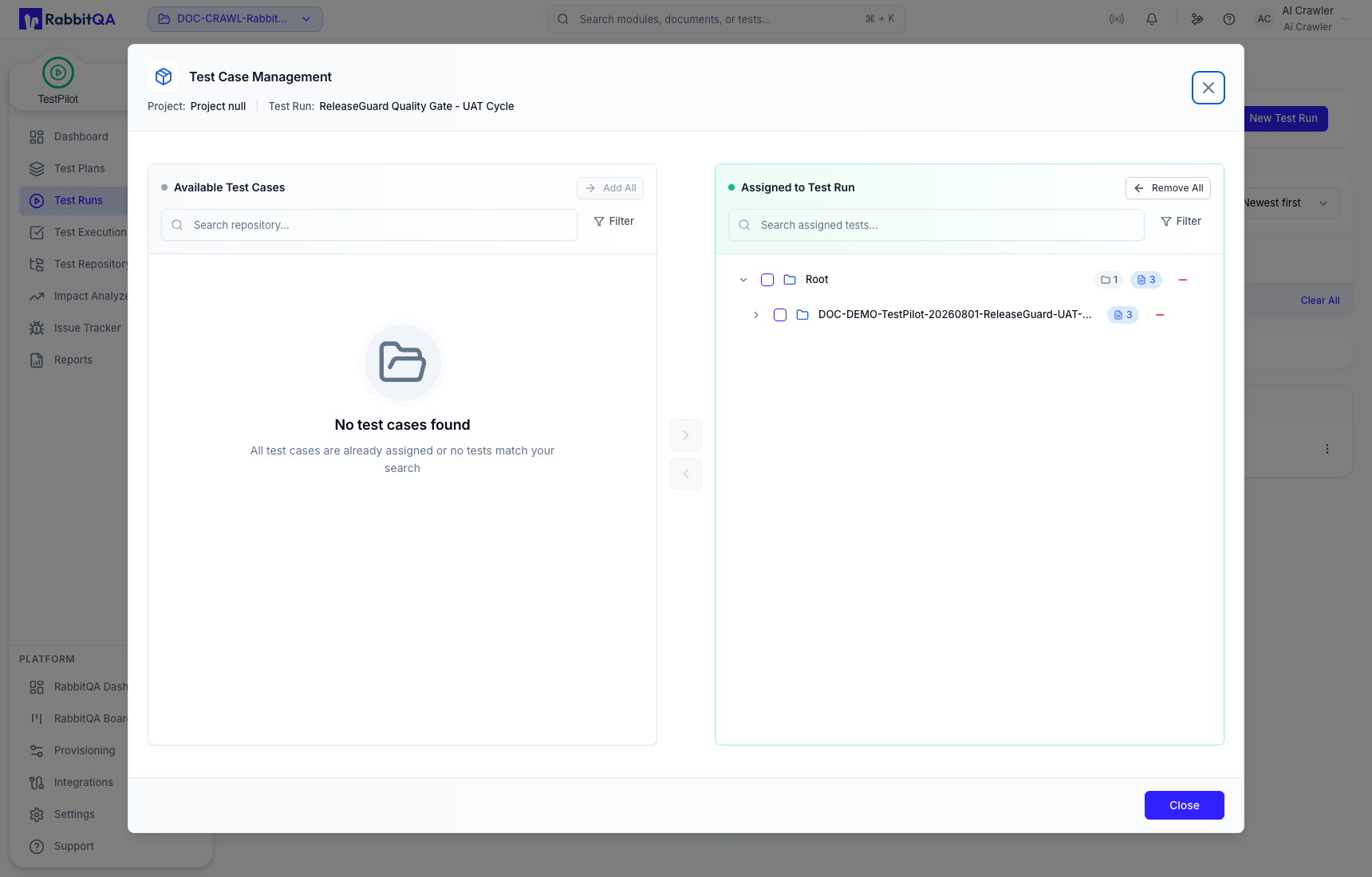Image resolution: width=1372 pixels, height=877 pixels.
Task: Click the move-left arrow button
Action: (686, 474)
